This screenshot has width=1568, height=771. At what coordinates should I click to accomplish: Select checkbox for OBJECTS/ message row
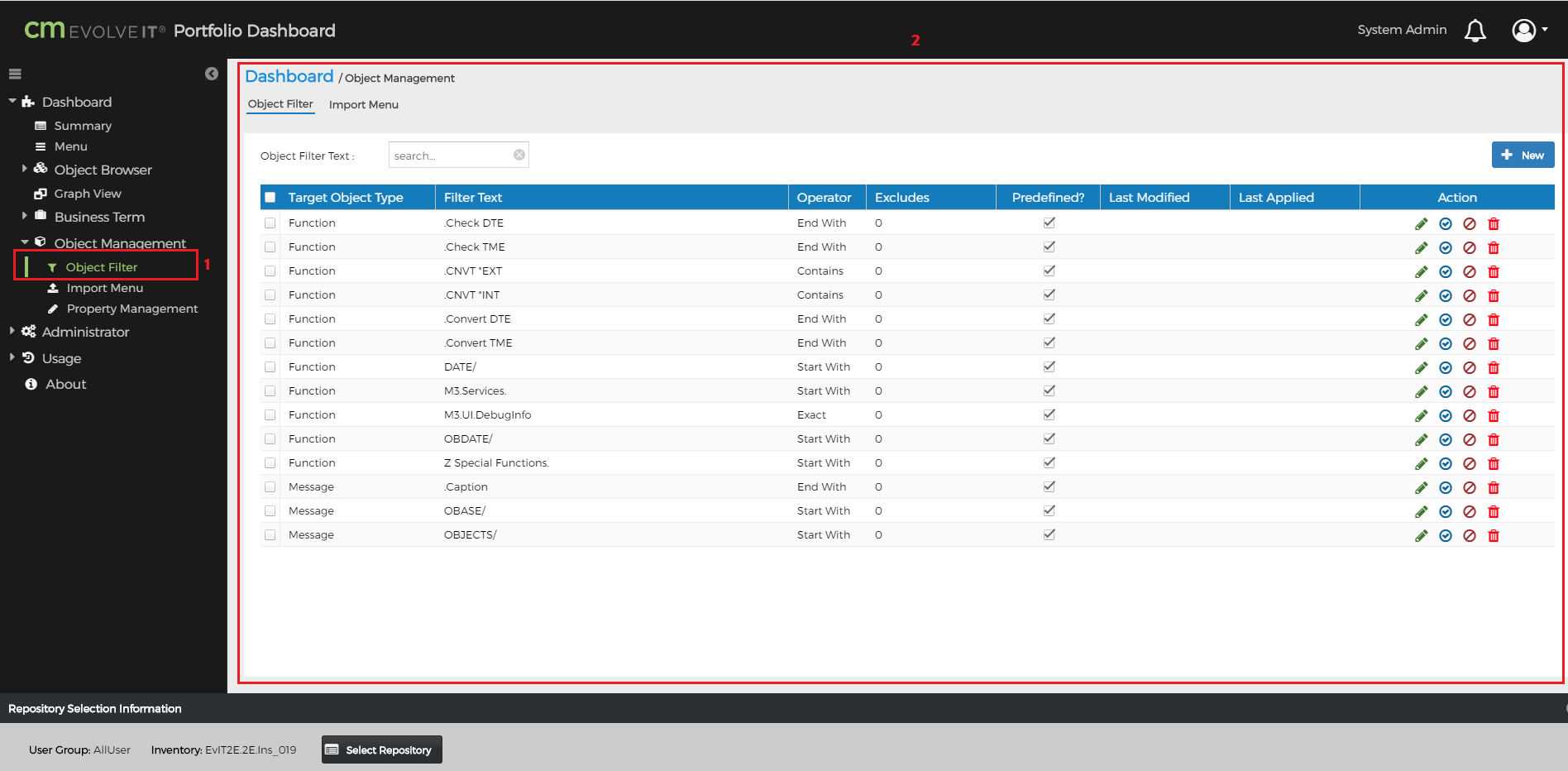270,534
